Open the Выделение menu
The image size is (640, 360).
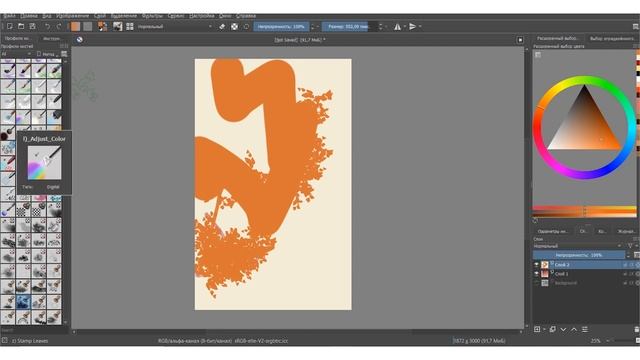(124, 16)
